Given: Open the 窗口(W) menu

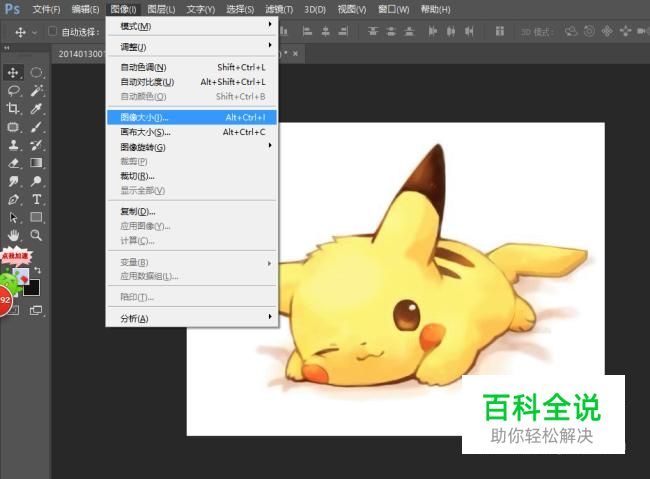Looking at the screenshot, I should pyautogui.click(x=393, y=9).
